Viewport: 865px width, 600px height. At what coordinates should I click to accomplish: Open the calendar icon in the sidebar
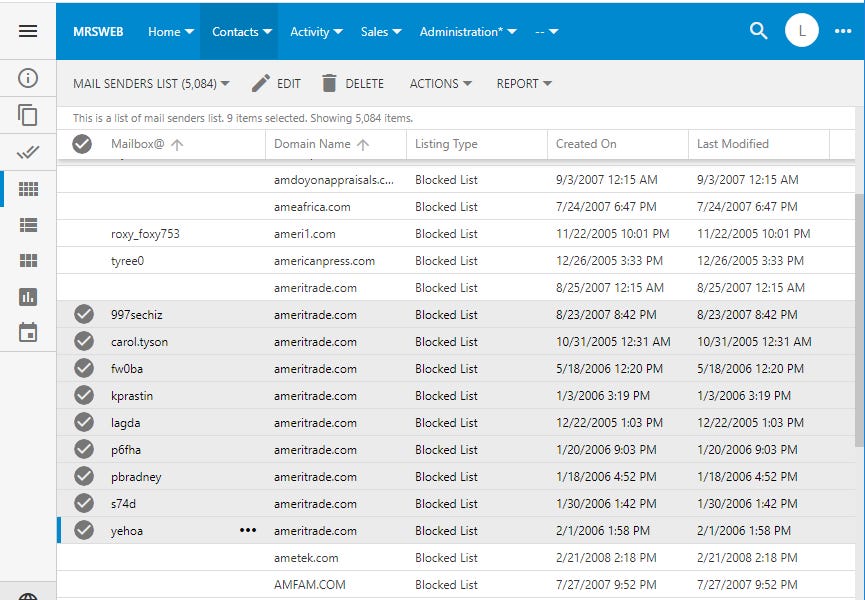tap(28, 333)
